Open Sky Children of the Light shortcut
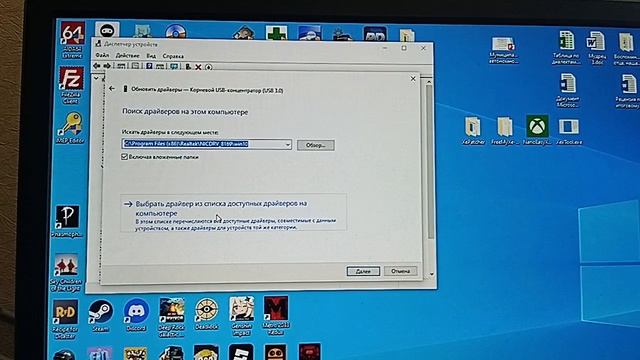Viewport: 640px width, 360px height. click(x=66, y=272)
